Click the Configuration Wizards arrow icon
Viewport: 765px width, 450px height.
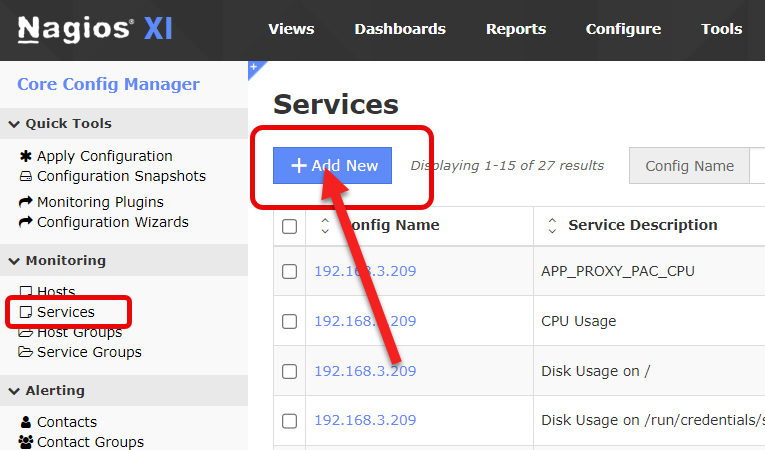pos(26,222)
